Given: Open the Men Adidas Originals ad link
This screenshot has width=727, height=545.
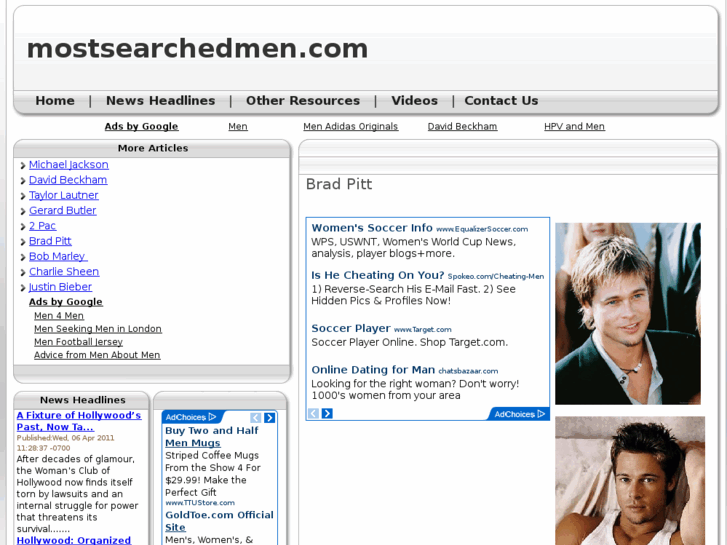Looking at the screenshot, I should (351, 126).
